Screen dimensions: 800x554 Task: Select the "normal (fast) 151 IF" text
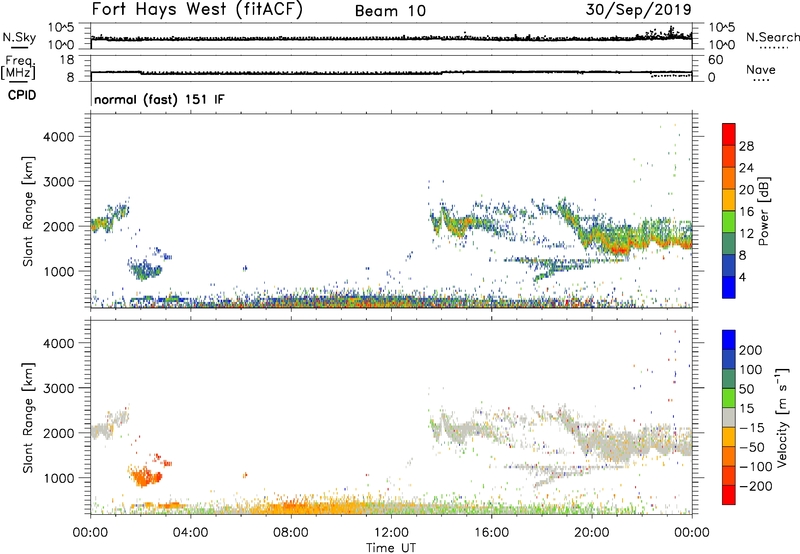pos(159,99)
